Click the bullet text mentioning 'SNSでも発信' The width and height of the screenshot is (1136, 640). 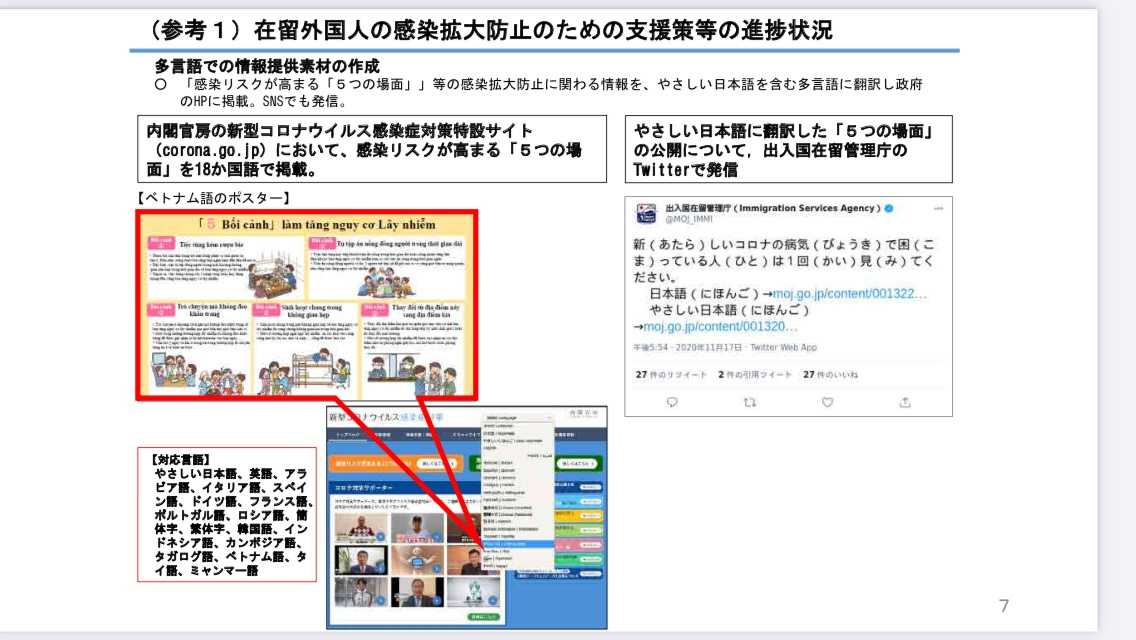click(538, 92)
